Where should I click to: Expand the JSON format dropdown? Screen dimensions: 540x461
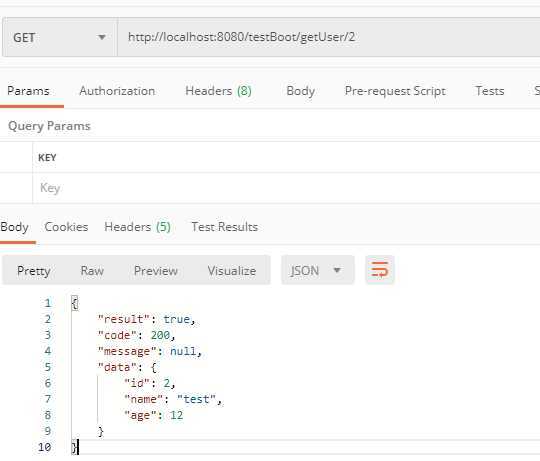[x=318, y=270]
